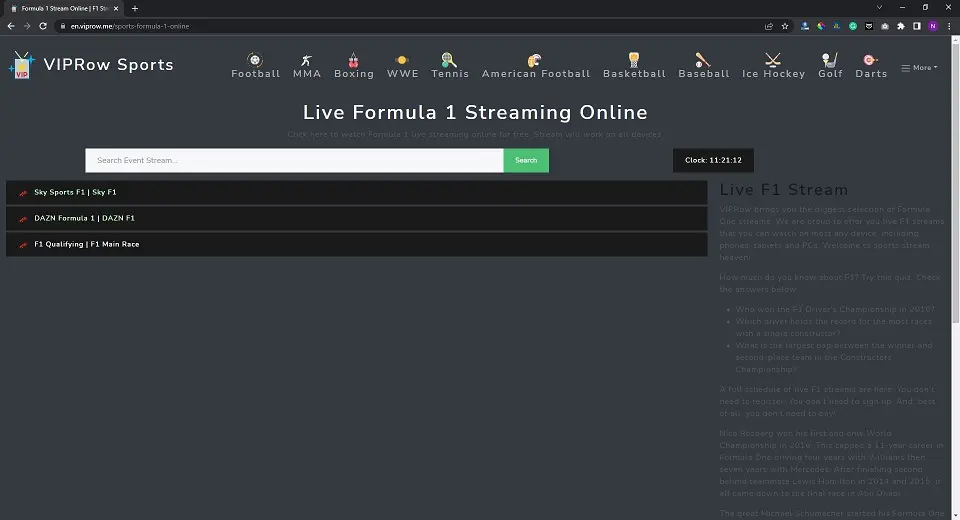This screenshot has width=960, height=520.
Task: Open the Football menu label
Action: pyautogui.click(x=255, y=73)
